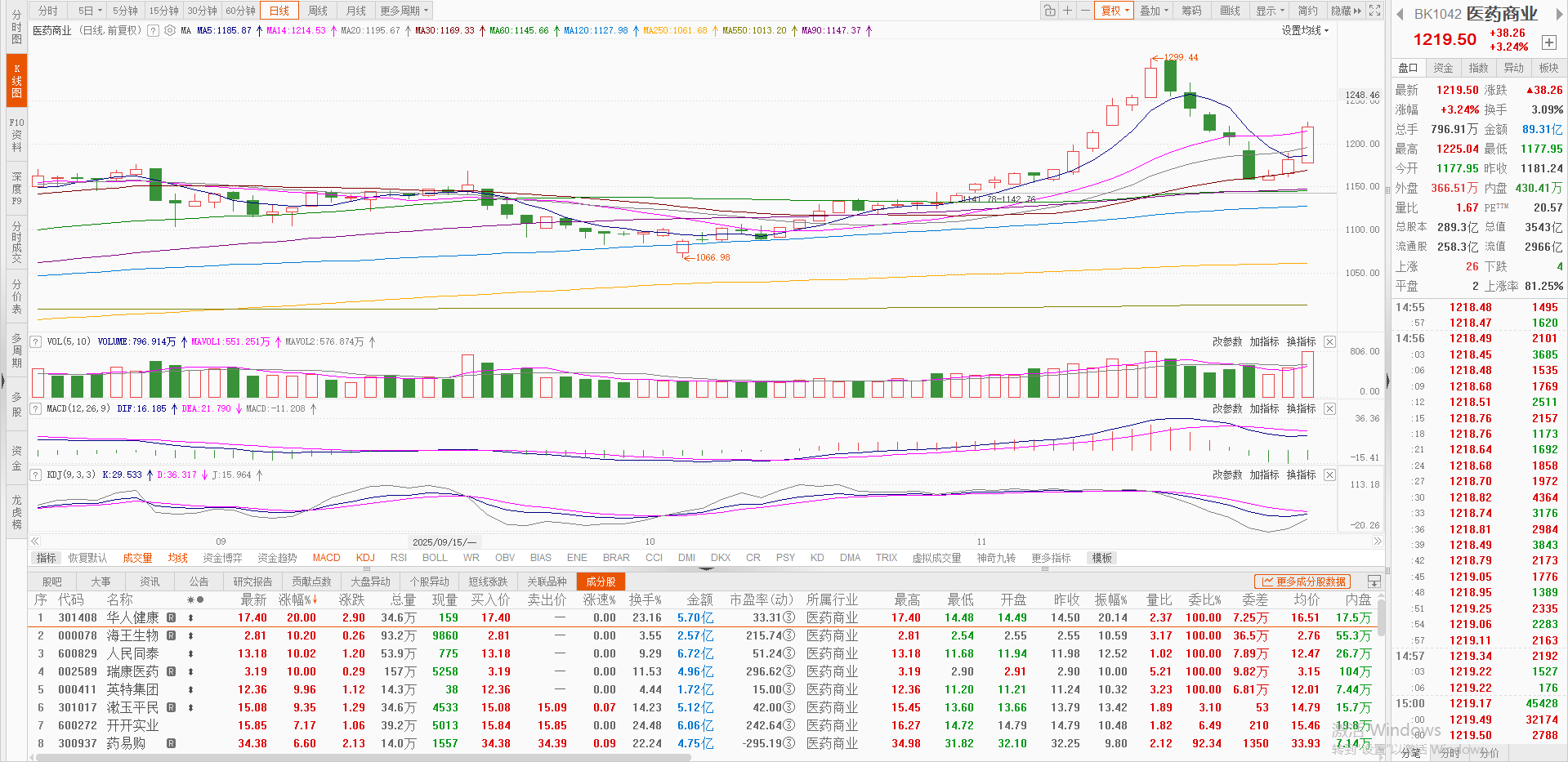Click the 更多成分股数据 button
The height and width of the screenshot is (762, 1568).
[x=1302, y=582]
